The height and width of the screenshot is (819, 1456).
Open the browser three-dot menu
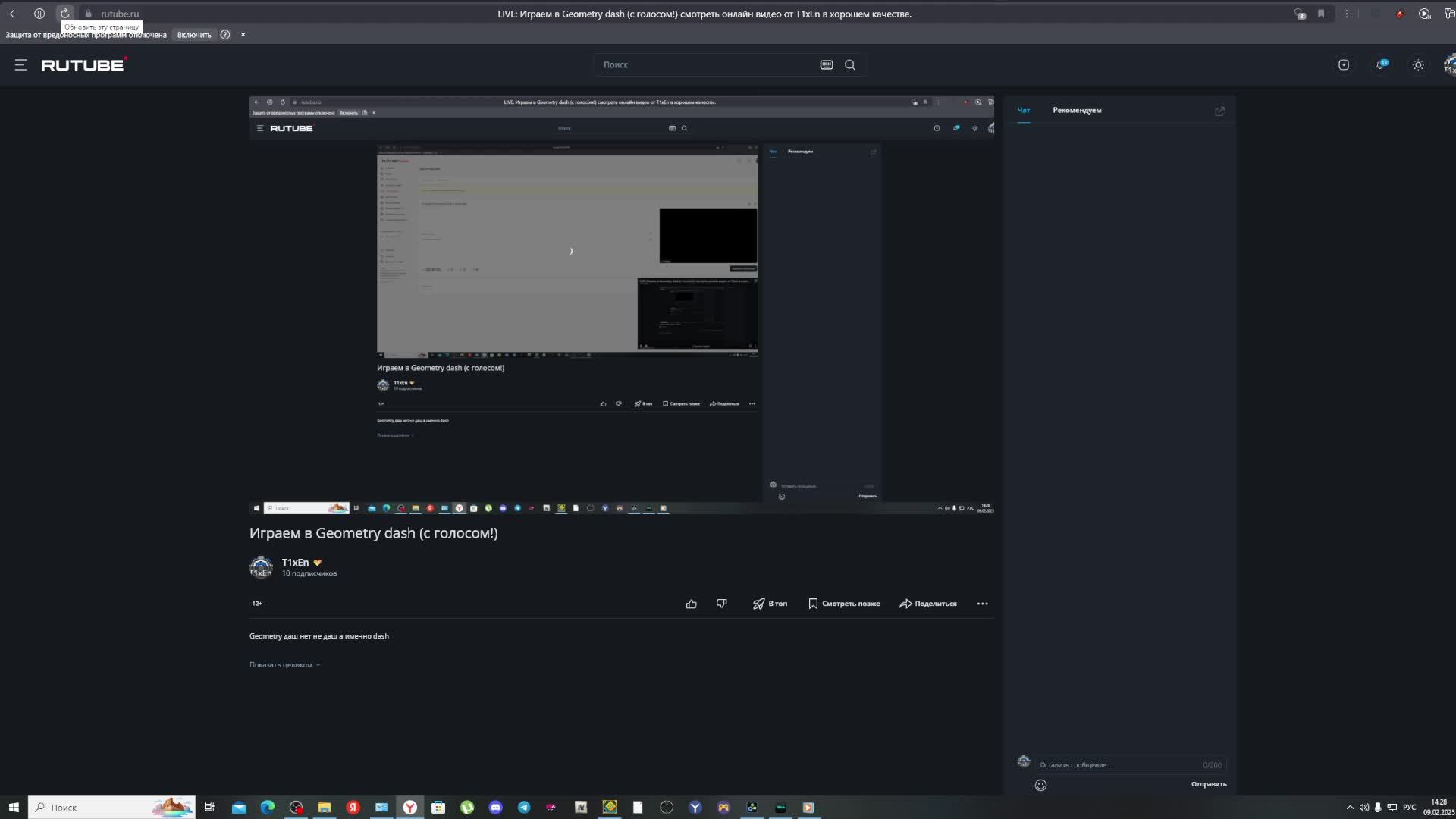point(1347,14)
